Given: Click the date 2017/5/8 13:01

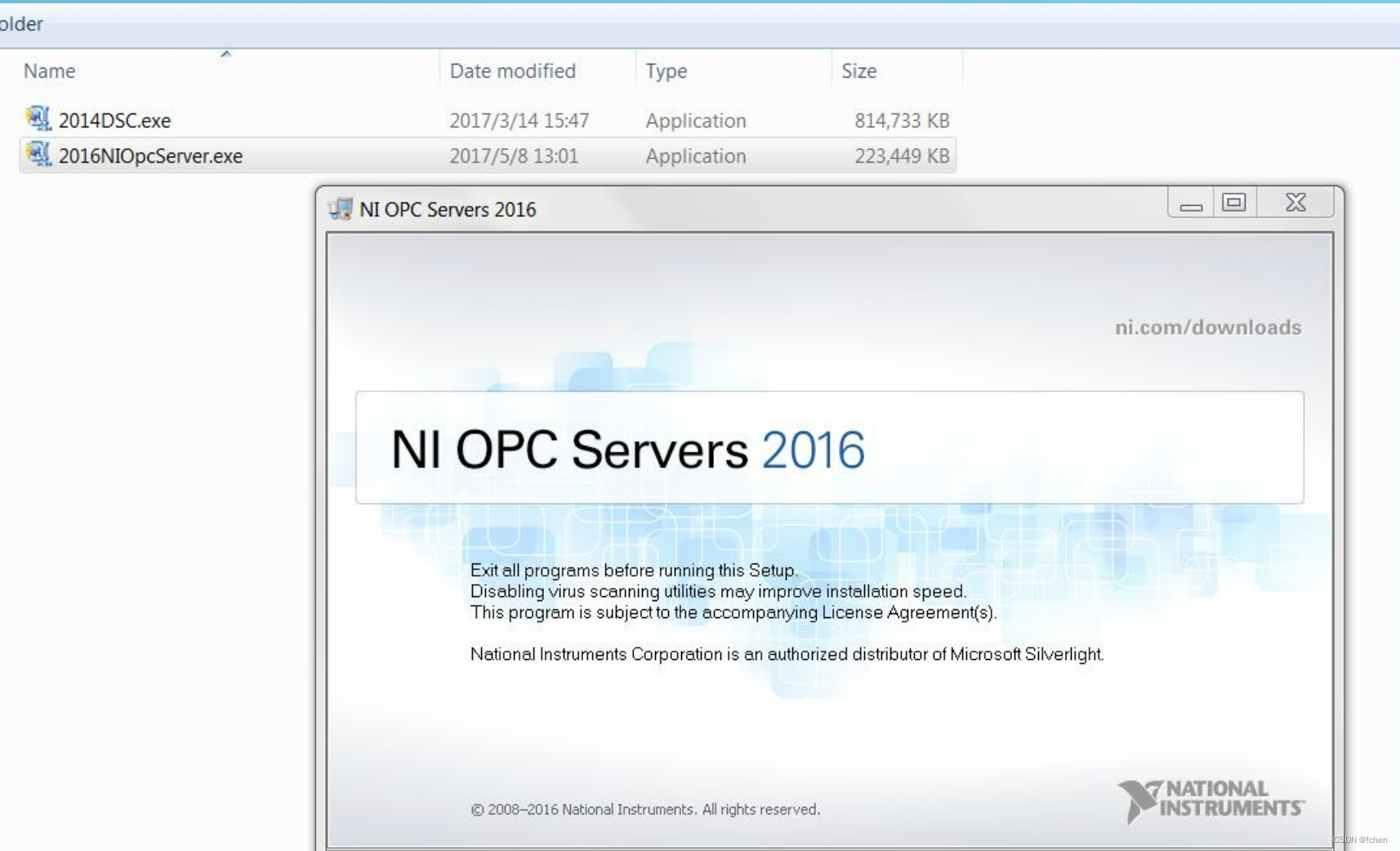Looking at the screenshot, I should pyautogui.click(x=513, y=156).
